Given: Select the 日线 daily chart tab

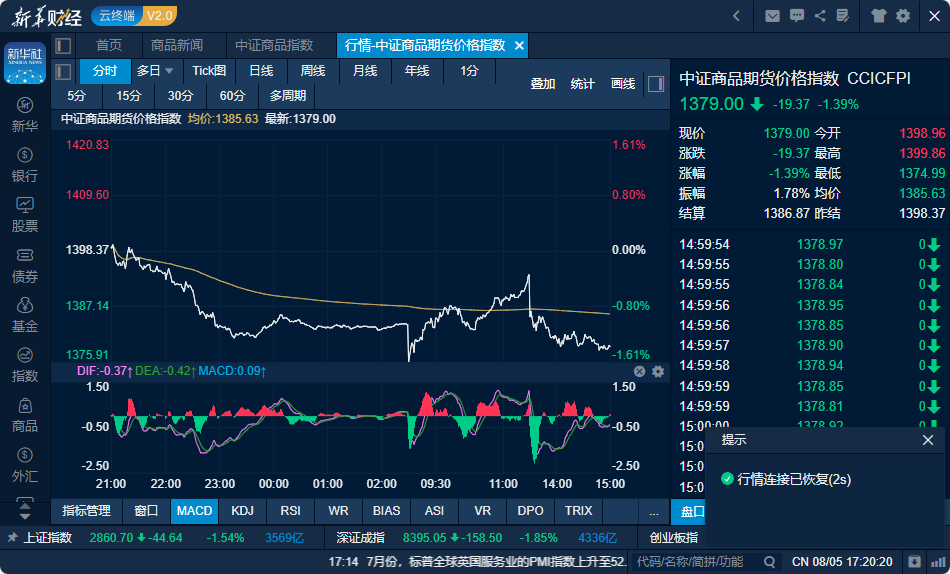Looking at the screenshot, I should click(261, 71).
